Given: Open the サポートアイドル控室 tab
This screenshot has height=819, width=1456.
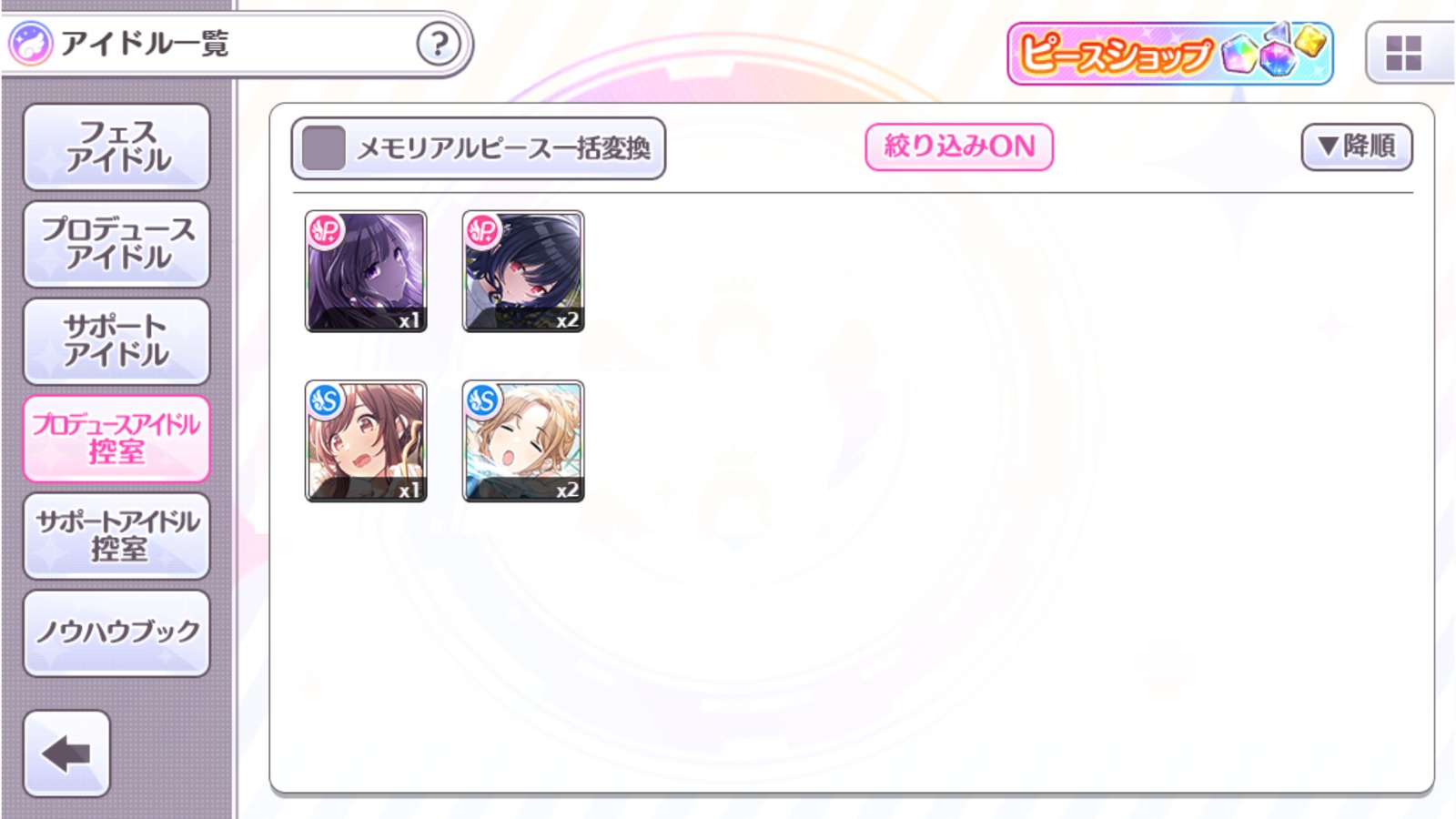Looking at the screenshot, I should click(116, 536).
